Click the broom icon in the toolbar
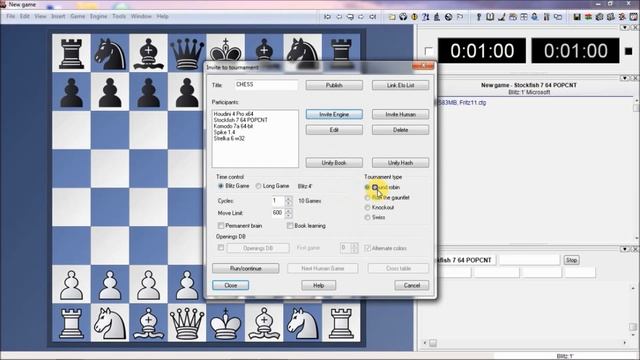Image resolution: width=640 pixels, height=360 pixels. 502,17
